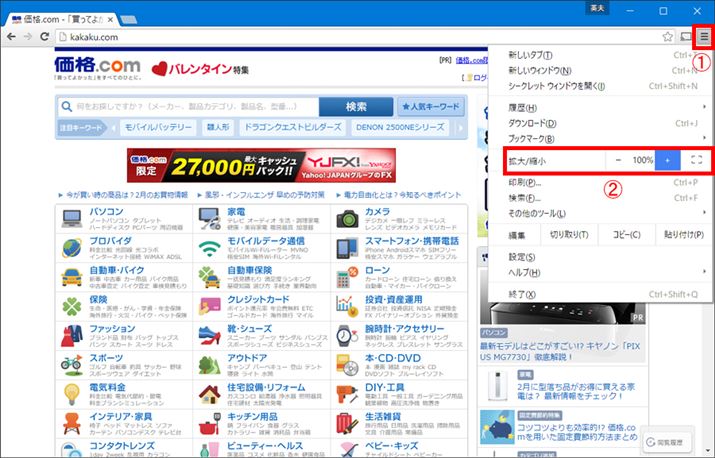The height and width of the screenshot is (458, 715).
Task: Click the カメラ camera category icon
Action: (x=347, y=219)
